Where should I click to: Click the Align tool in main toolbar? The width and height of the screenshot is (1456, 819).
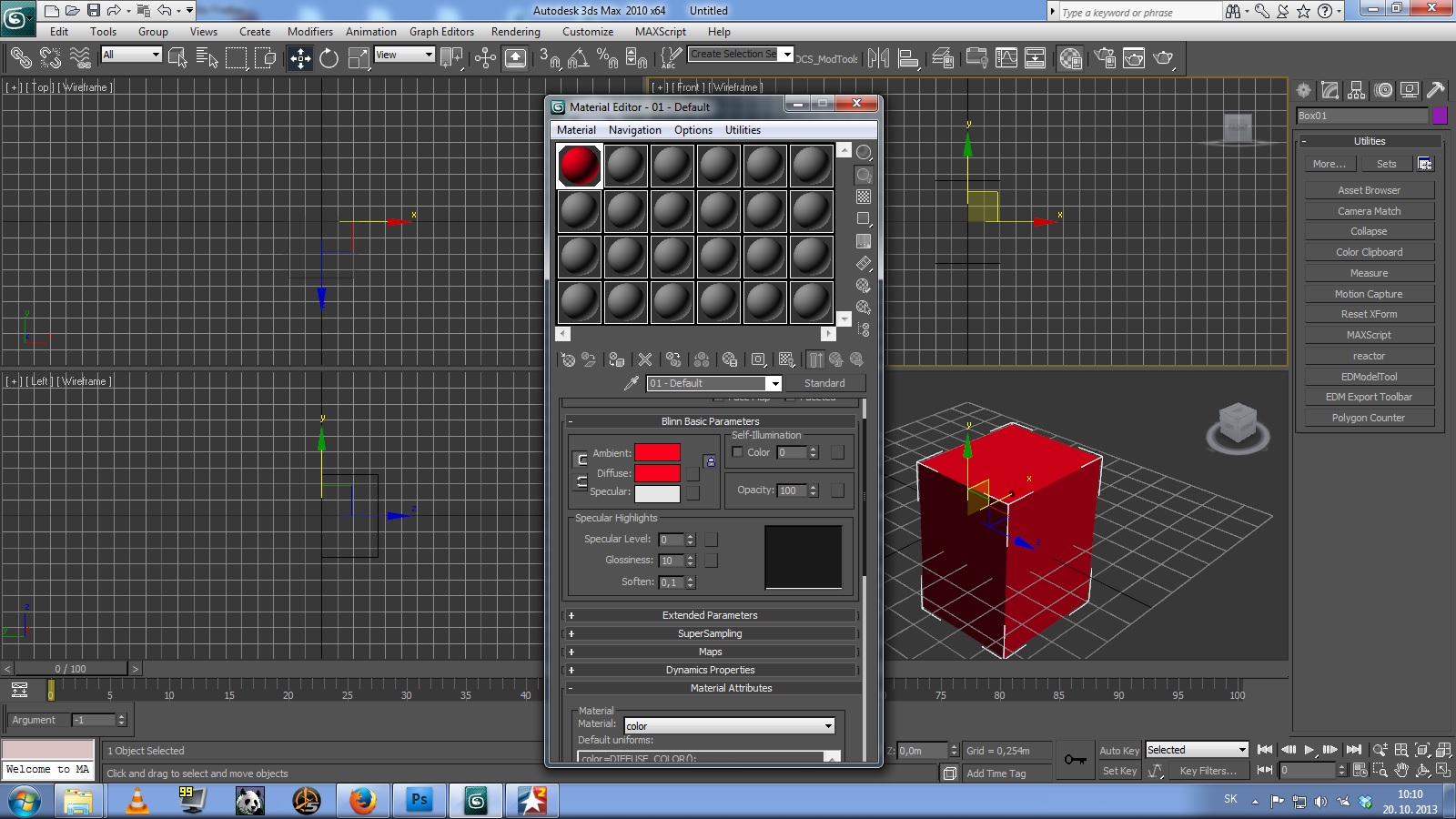coord(908,58)
